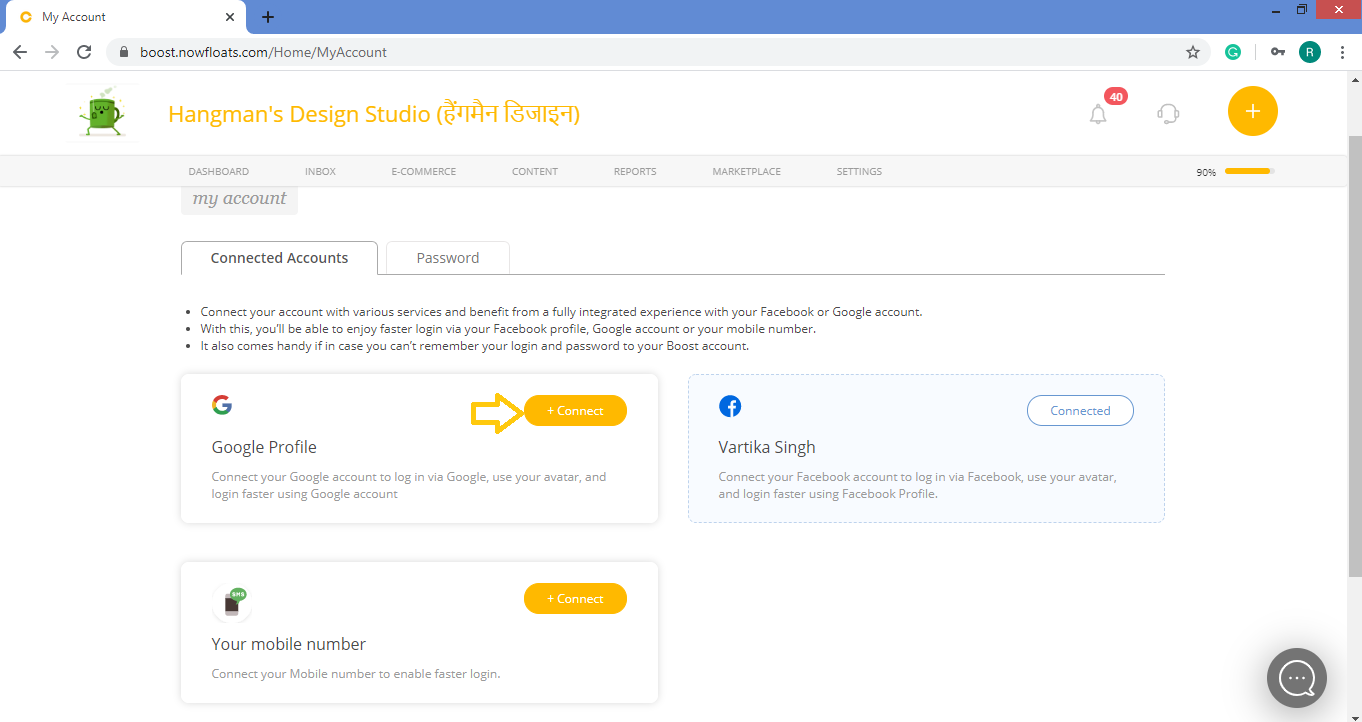This screenshot has height=722, width=1362.
Task: Click the notification bell icon
Action: coord(1098,114)
